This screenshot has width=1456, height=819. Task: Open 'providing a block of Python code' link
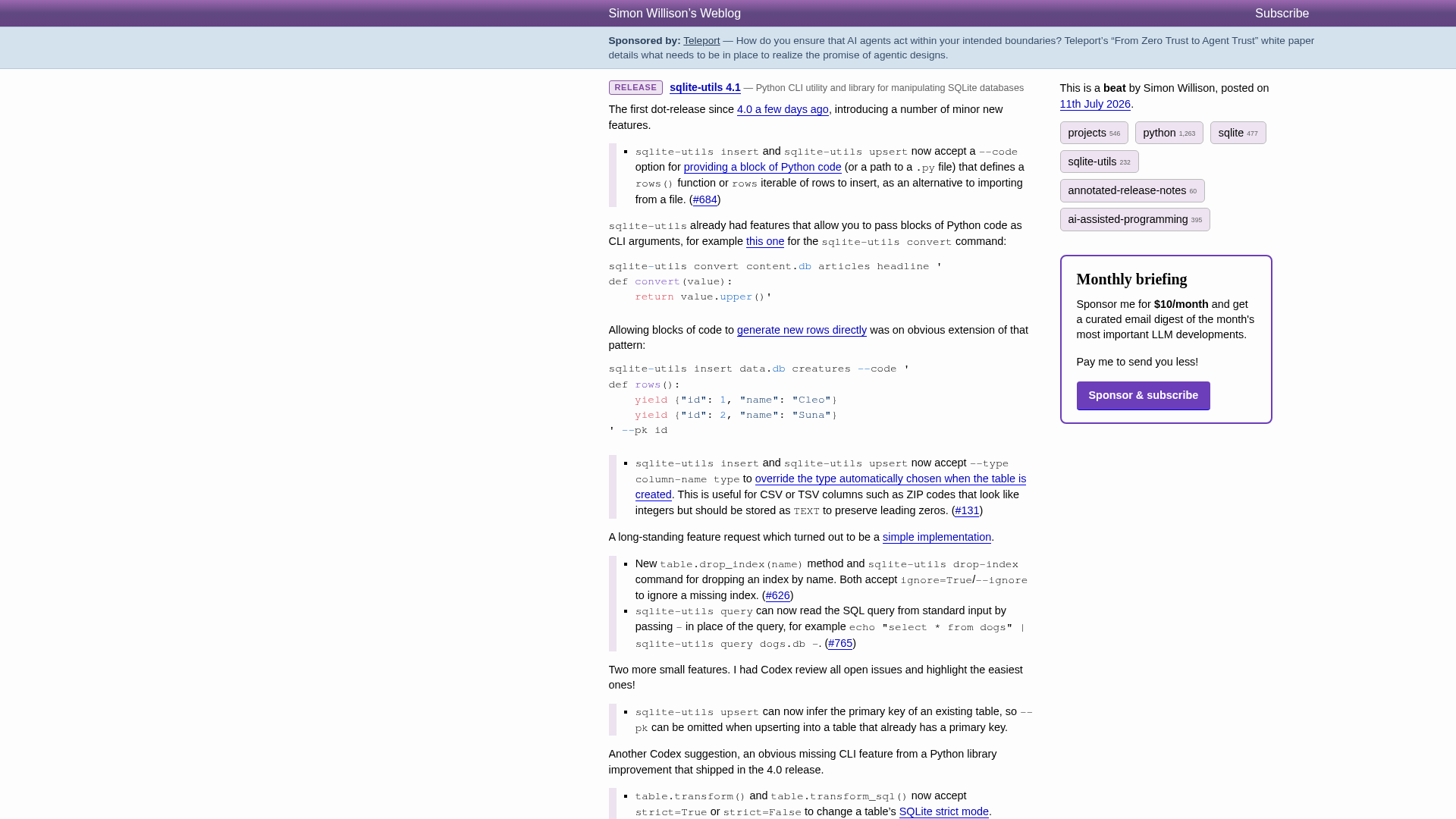coord(762,167)
